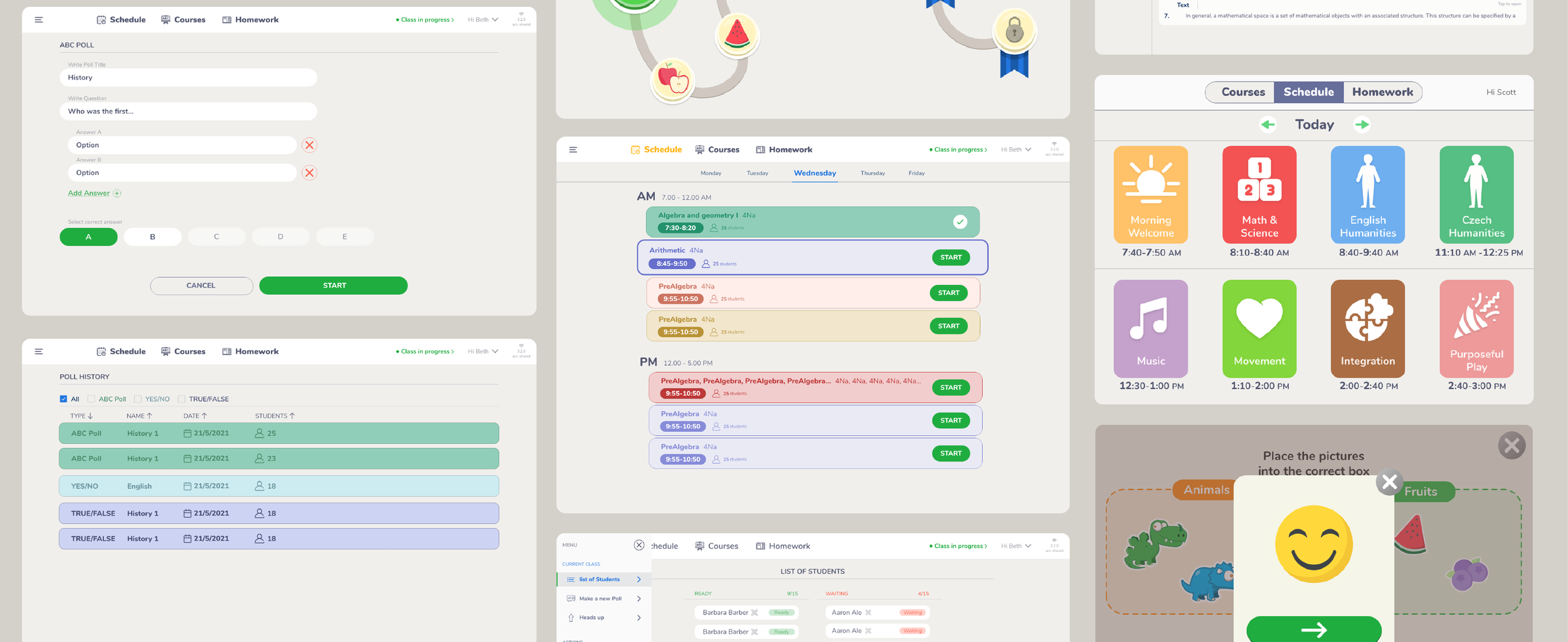Select answer B as the correct answer
This screenshot has height=642, width=1568.
coord(152,237)
